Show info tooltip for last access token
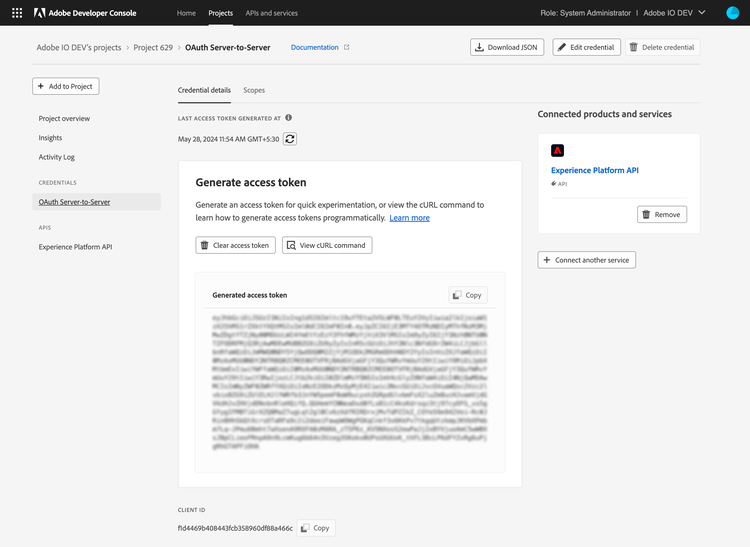Image resolution: width=750 pixels, height=547 pixels. pyautogui.click(x=288, y=117)
